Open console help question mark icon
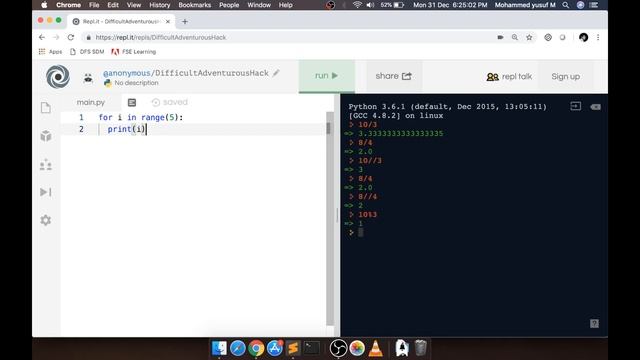 click(x=594, y=324)
